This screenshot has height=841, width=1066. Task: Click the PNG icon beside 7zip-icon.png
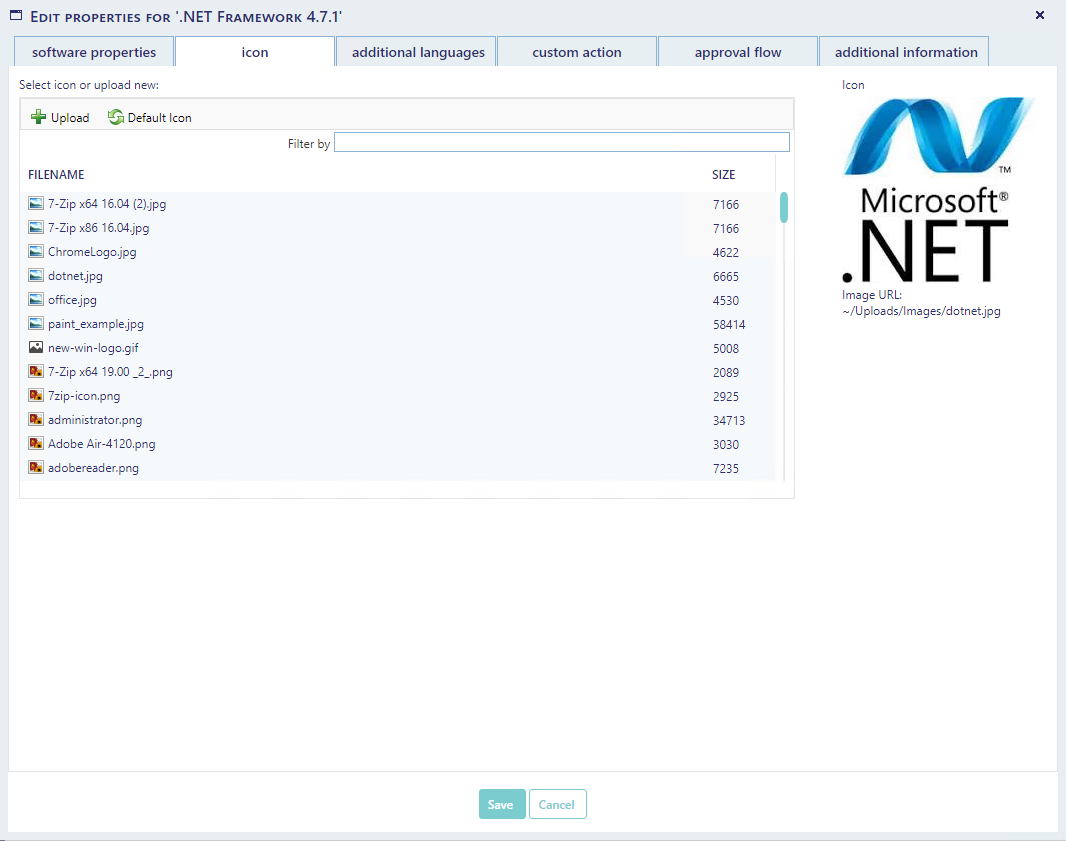36,396
